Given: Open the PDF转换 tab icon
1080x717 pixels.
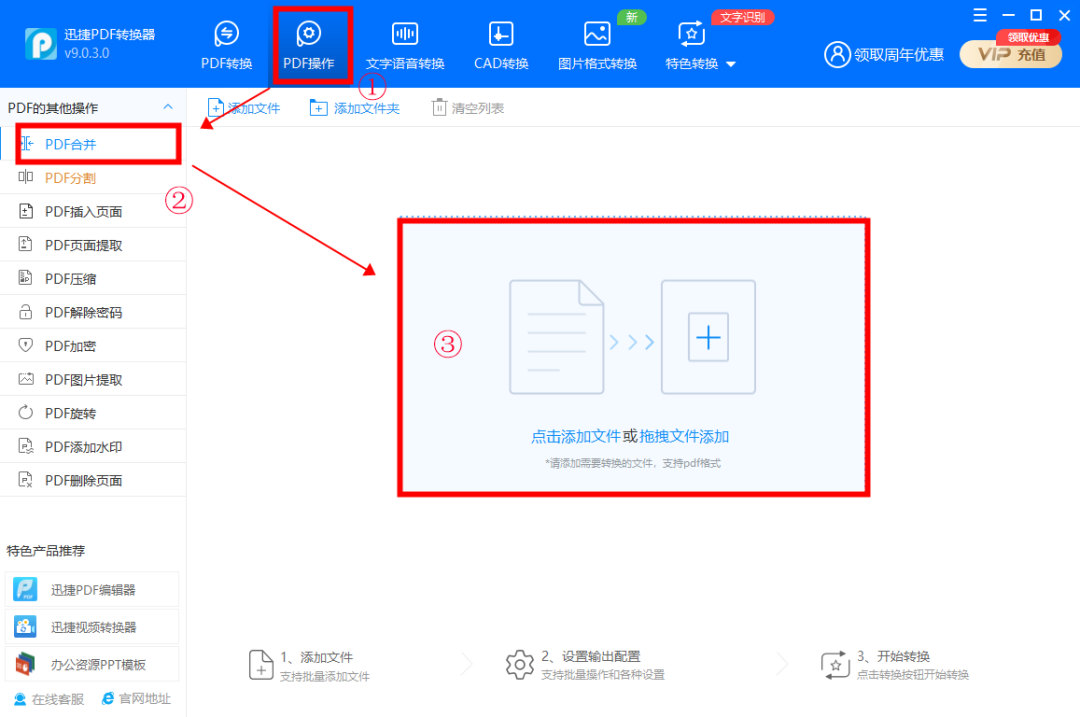Looking at the screenshot, I should click(x=227, y=34).
